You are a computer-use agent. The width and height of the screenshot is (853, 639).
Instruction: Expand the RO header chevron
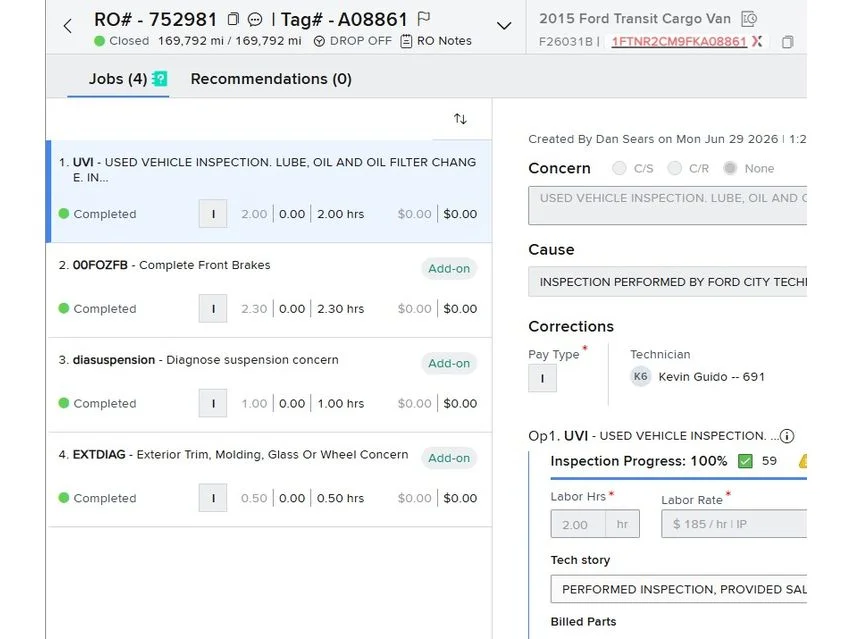[x=504, y=26]
